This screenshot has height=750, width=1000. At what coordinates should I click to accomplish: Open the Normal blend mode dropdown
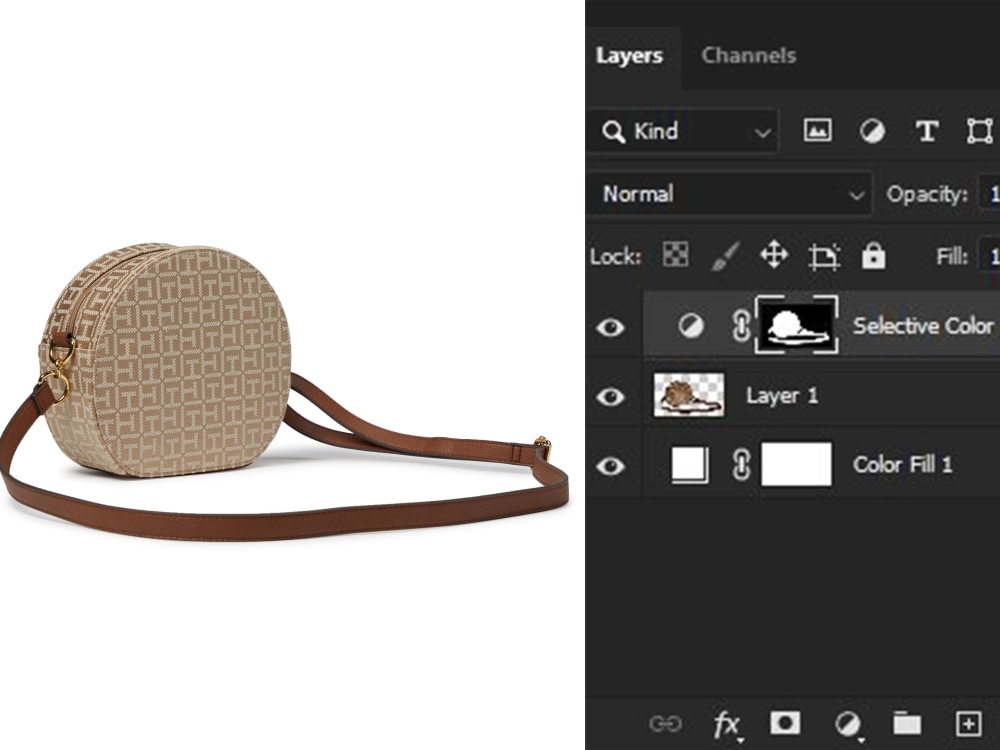point(729,194)
